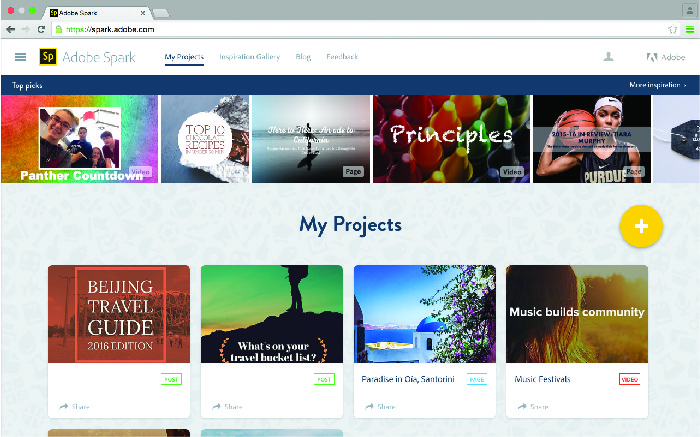Click the browser address bar

[357, 29]
